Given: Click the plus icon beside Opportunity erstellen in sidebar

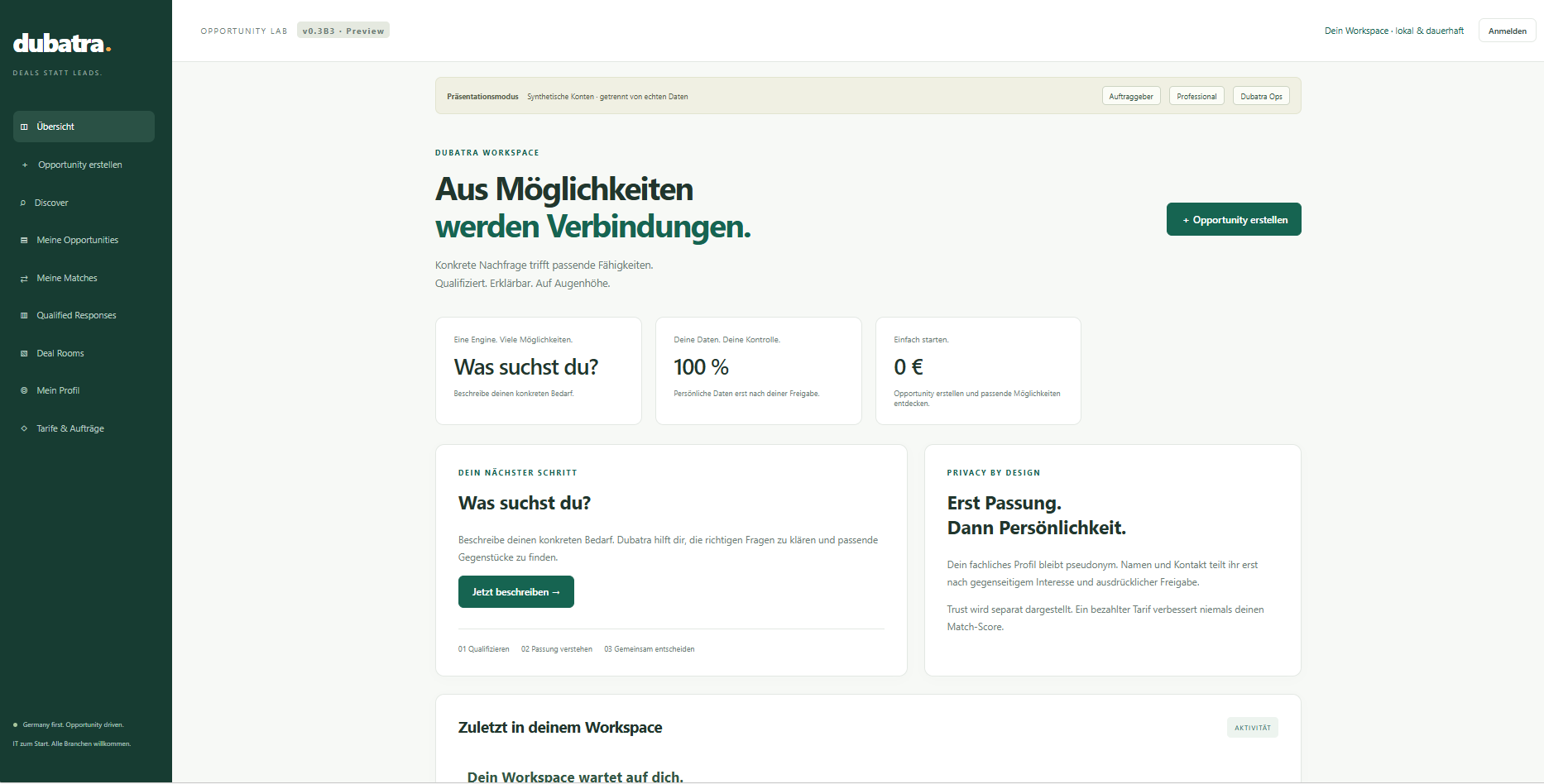Looking at the screenshot, I should pos(25,165).
